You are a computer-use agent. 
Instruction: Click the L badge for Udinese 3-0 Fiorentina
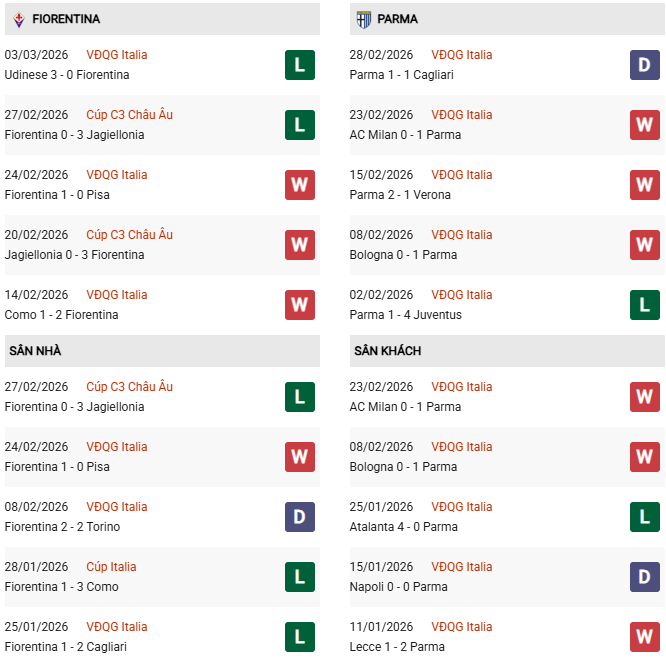tap(299, 65)
